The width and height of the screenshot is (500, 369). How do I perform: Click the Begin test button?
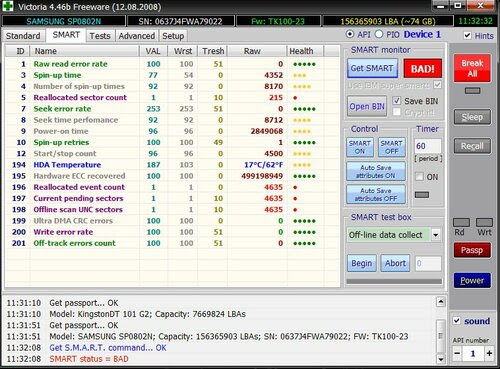[x=362, y=263]
